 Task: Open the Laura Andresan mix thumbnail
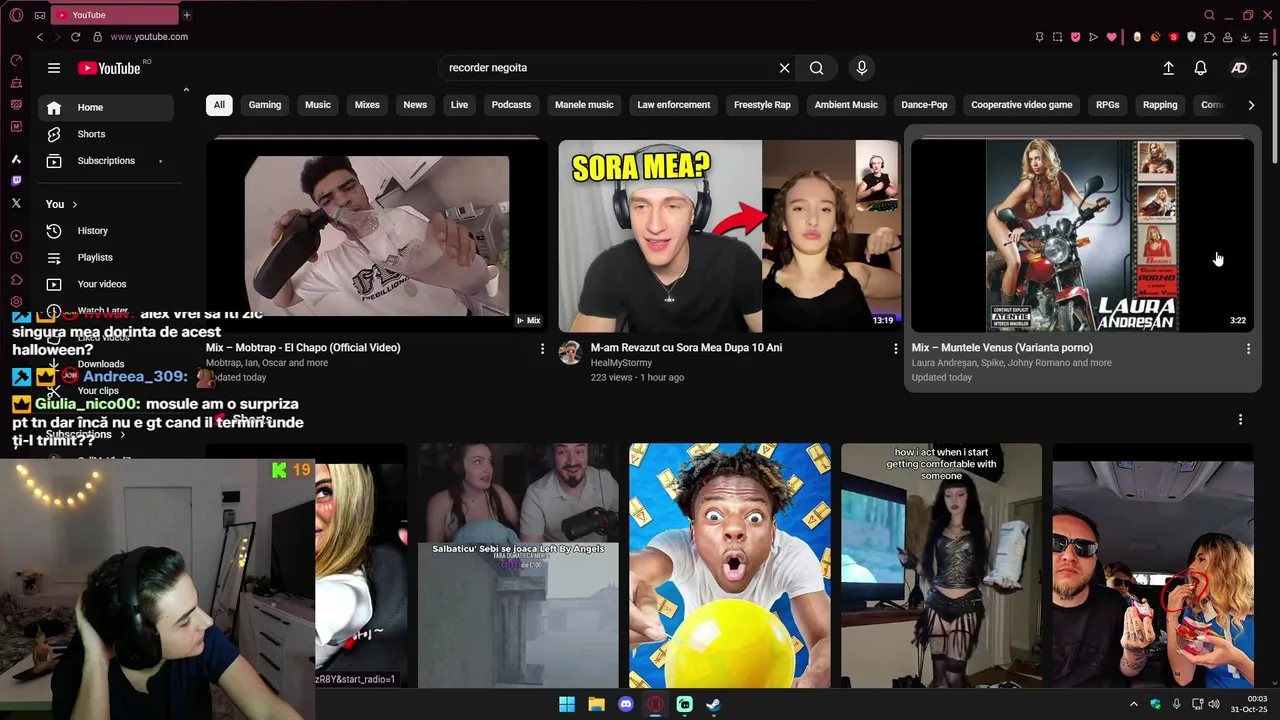pos(1082,235)
